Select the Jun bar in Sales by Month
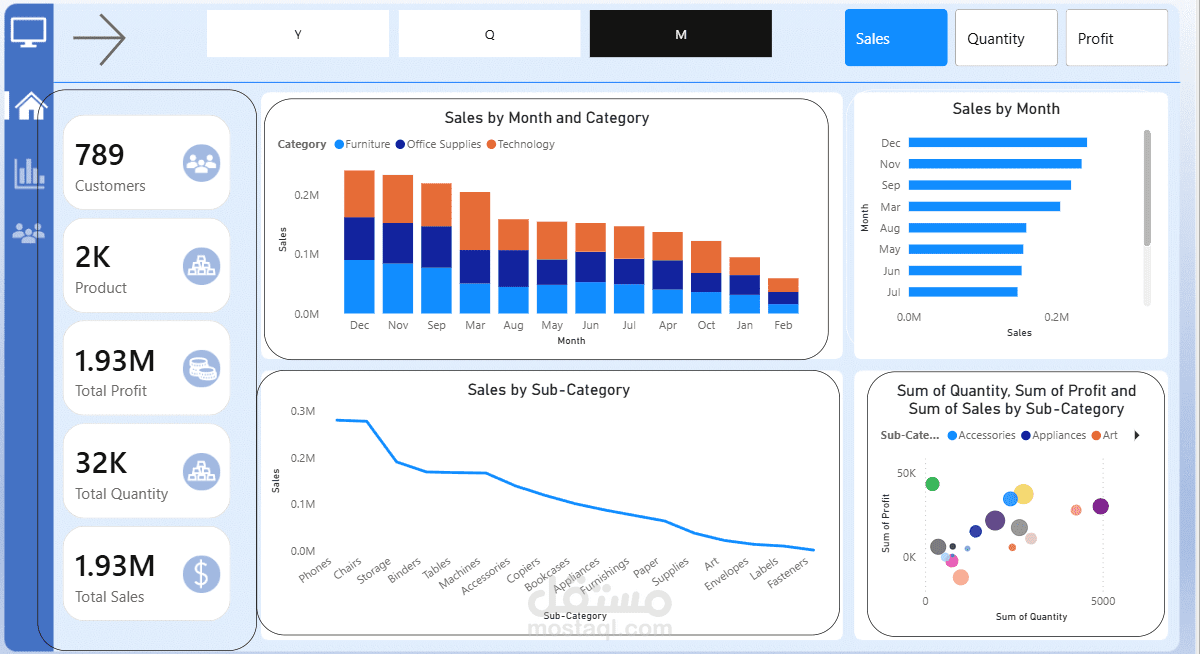This screenshot has width=1201, height=654. point(965,271)
